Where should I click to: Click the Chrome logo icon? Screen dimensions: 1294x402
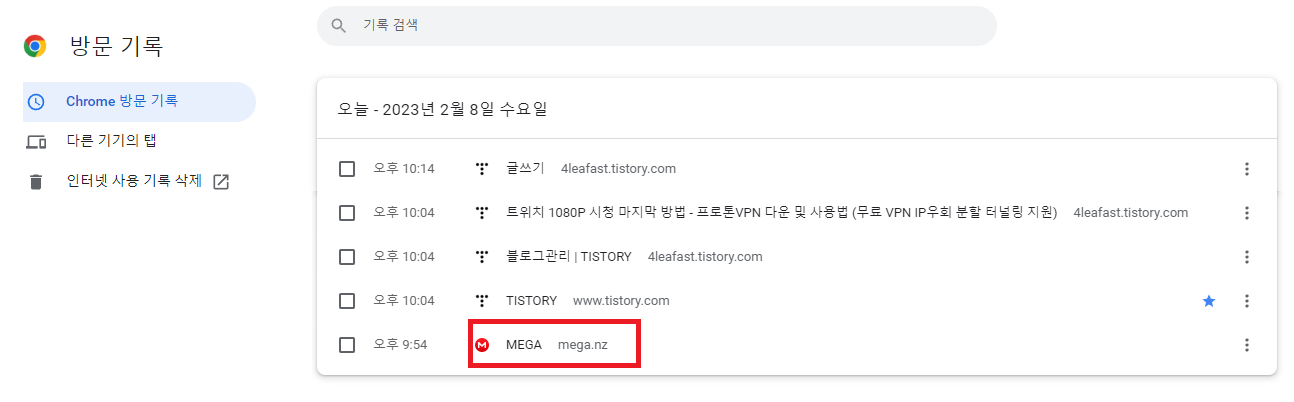(36, 45)
